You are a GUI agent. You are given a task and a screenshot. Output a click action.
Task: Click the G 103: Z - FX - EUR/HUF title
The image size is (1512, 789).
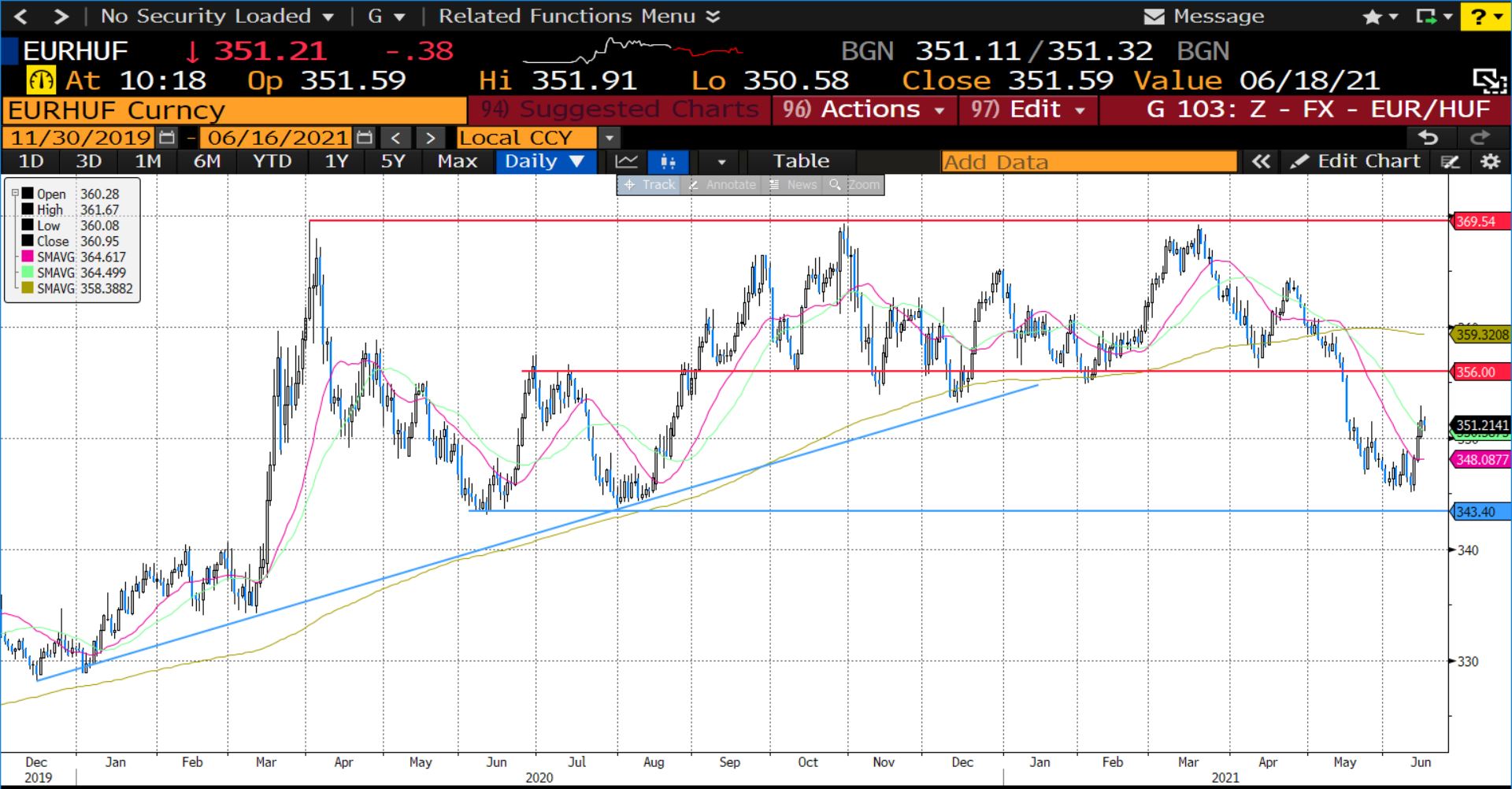(x=1317, y=109)
